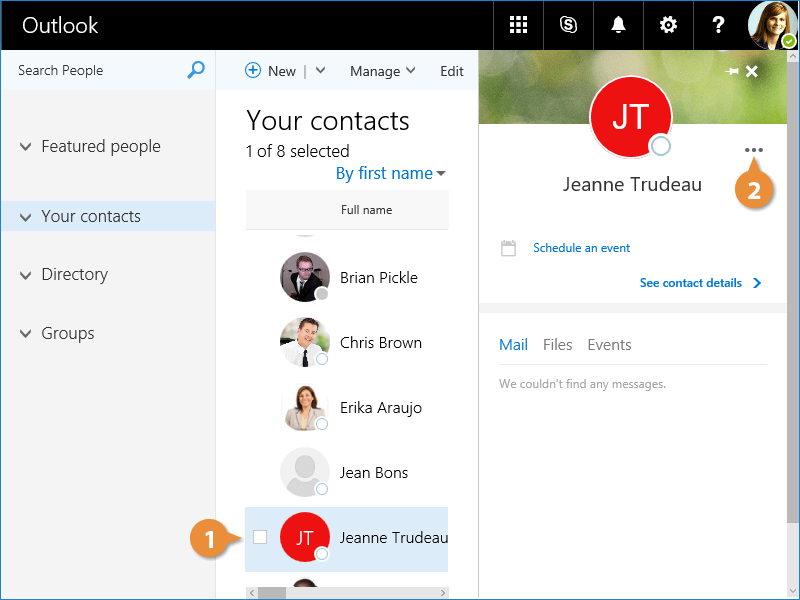Viewport: 800px width, 600px height.
Task: Open the By first name sort dropdown
Action: coord(390,174)
